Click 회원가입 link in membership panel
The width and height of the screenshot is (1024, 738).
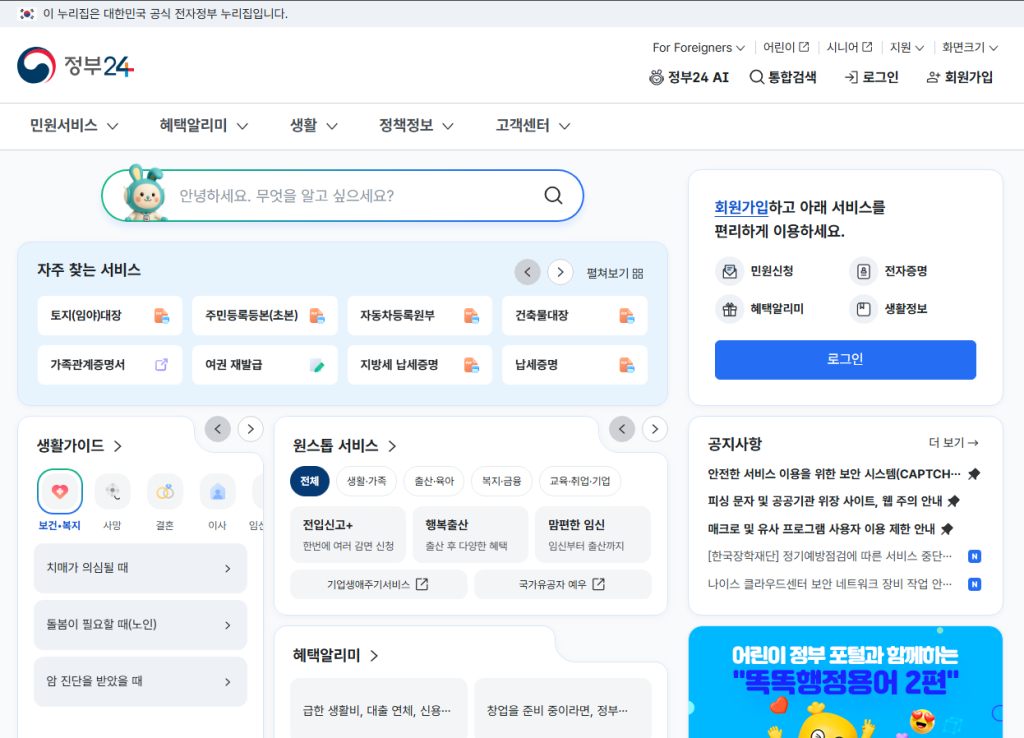(741, 208)
